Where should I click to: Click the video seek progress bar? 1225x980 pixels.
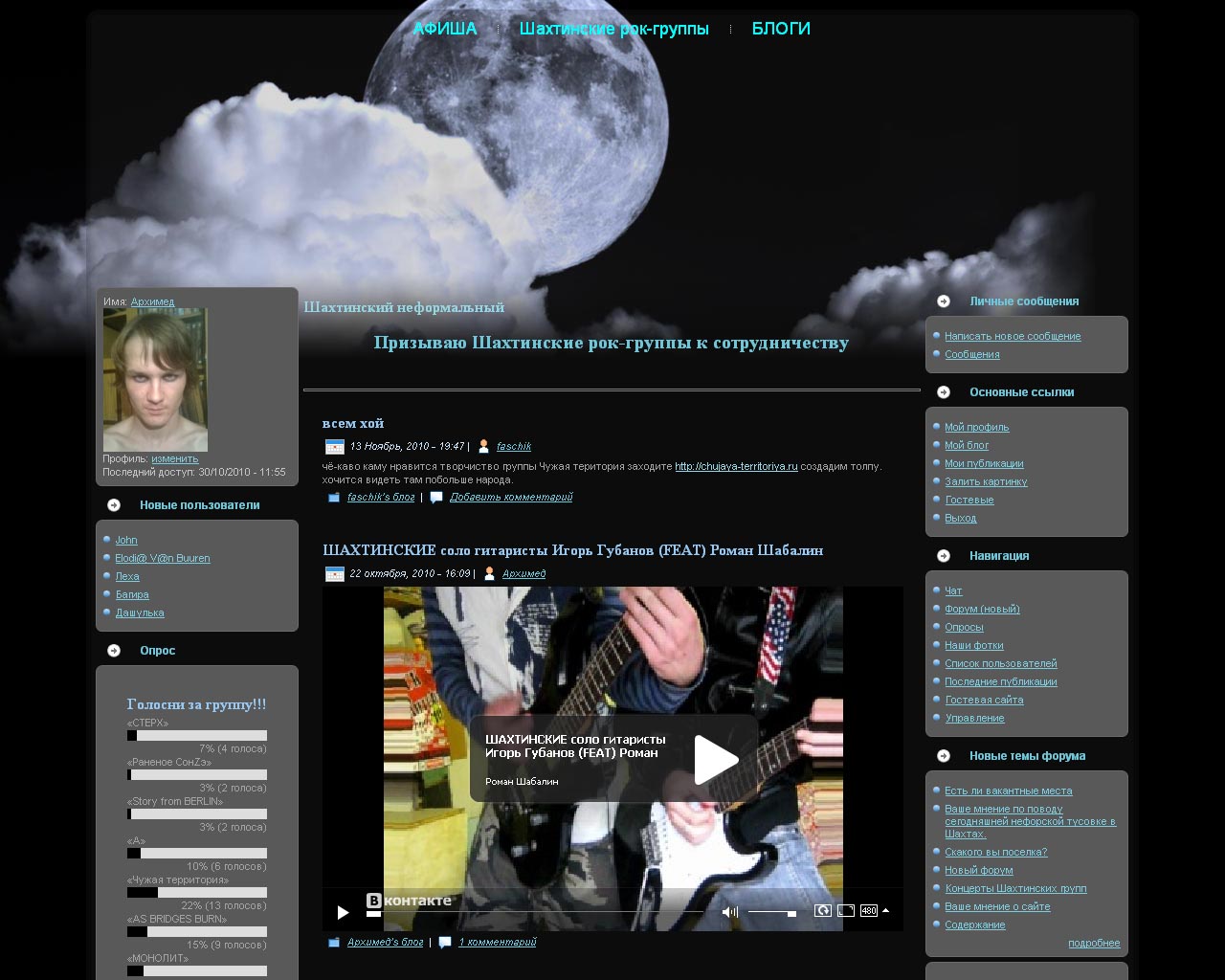pos(536,913)
